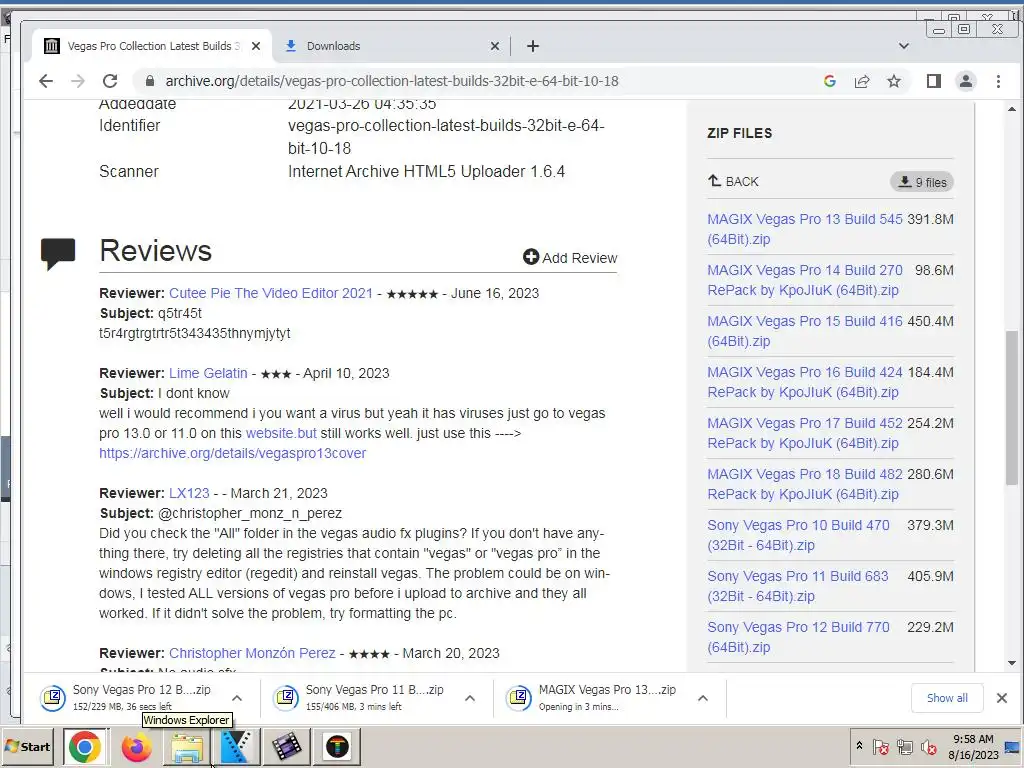
Task: Expand options for MAGIX Vegas Pro 13 download
Action: click(703, 698)
